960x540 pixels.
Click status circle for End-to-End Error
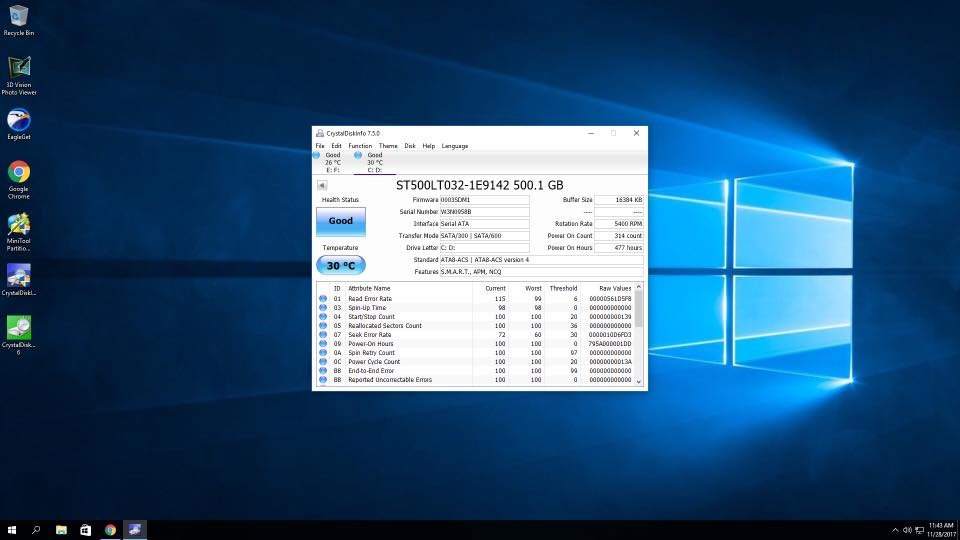pyautogui.click(x=323, y=370)
